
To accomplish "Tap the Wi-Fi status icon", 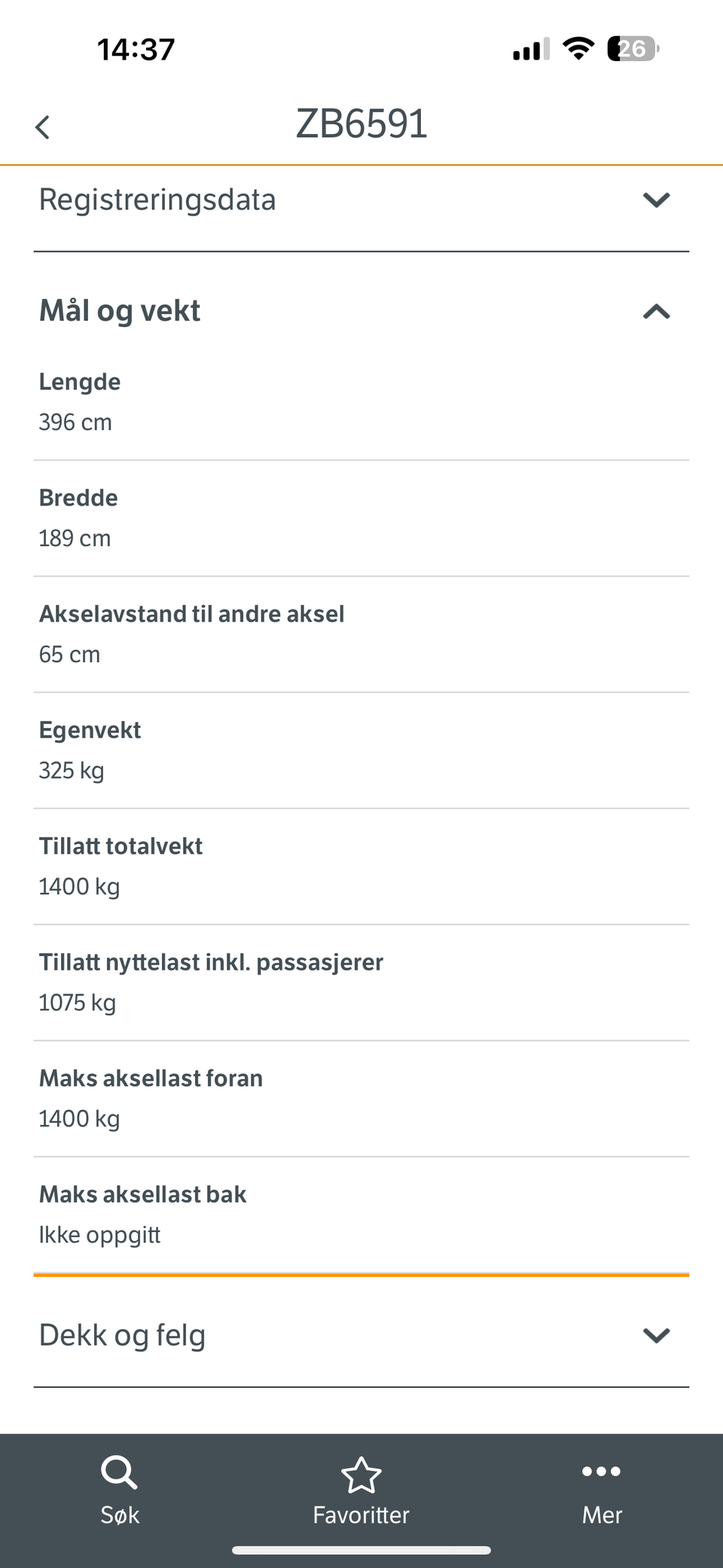I will [578, 49].
